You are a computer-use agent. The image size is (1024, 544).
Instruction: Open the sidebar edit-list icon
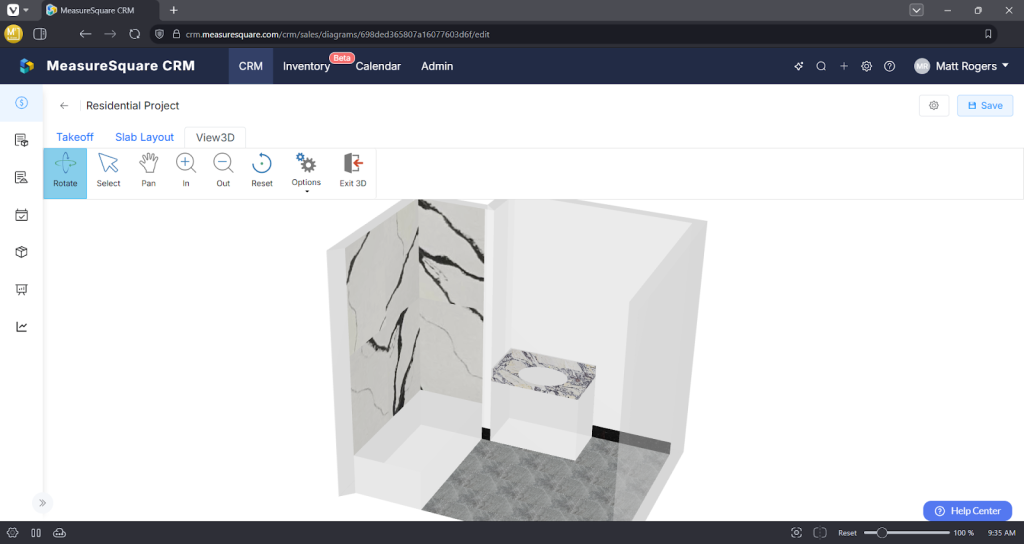click(22, 178)
